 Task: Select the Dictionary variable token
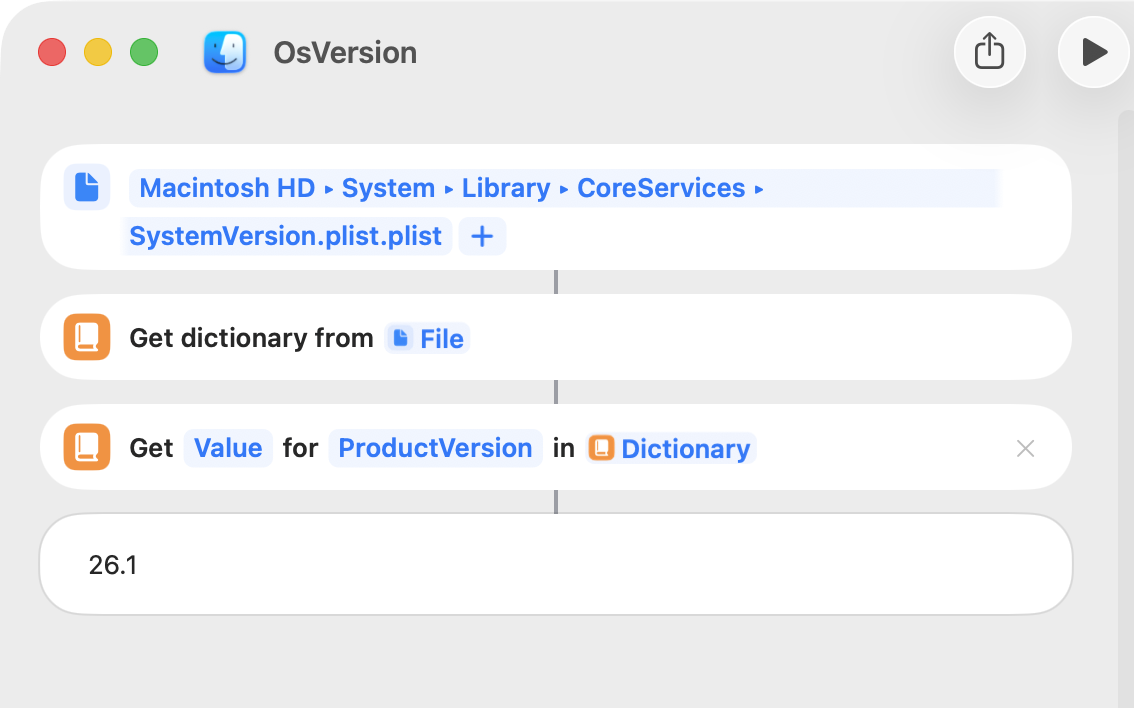coord(672,449)
